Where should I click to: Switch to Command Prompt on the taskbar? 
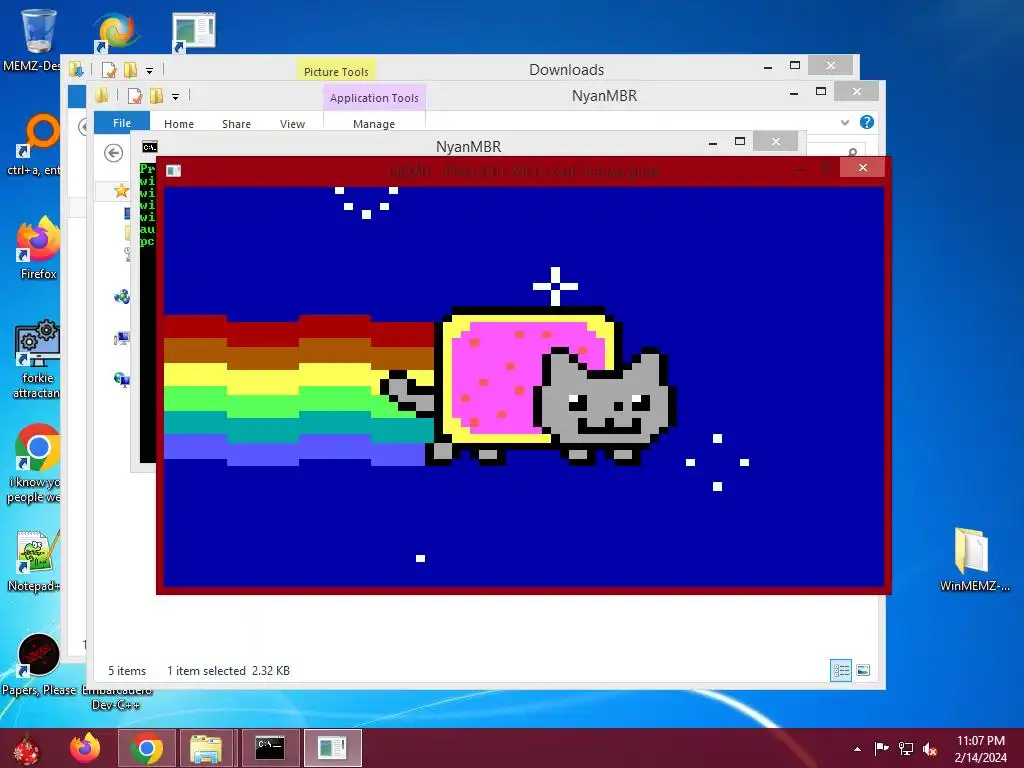pos(270,748)
